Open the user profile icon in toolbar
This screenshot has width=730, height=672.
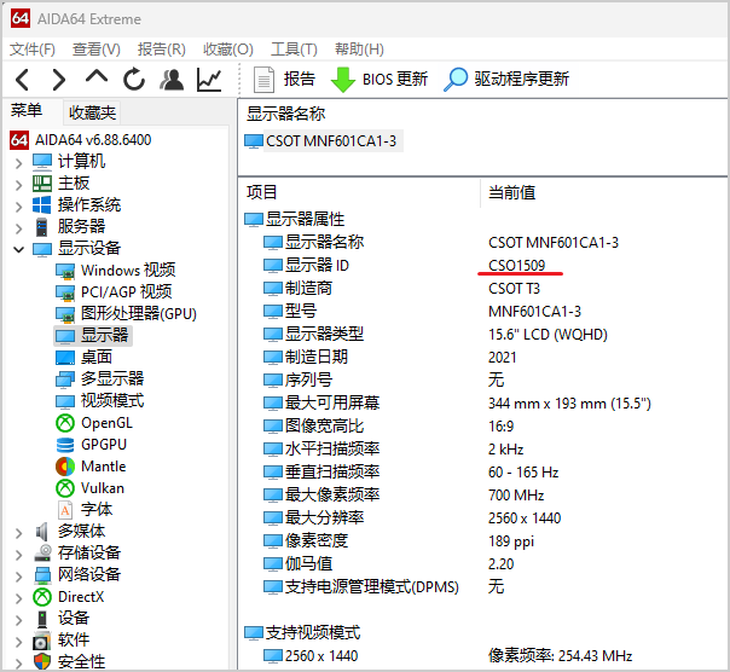click(172, 80)
